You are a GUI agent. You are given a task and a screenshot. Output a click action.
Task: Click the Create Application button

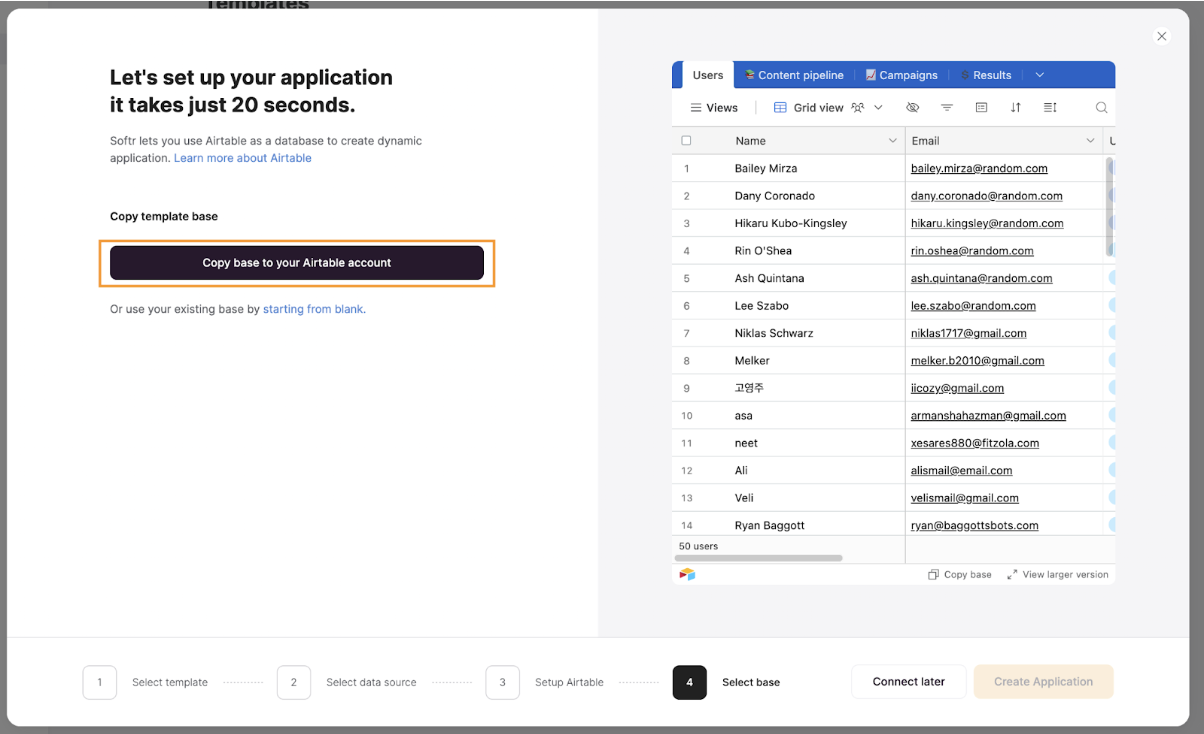[x=1043, y=682]
